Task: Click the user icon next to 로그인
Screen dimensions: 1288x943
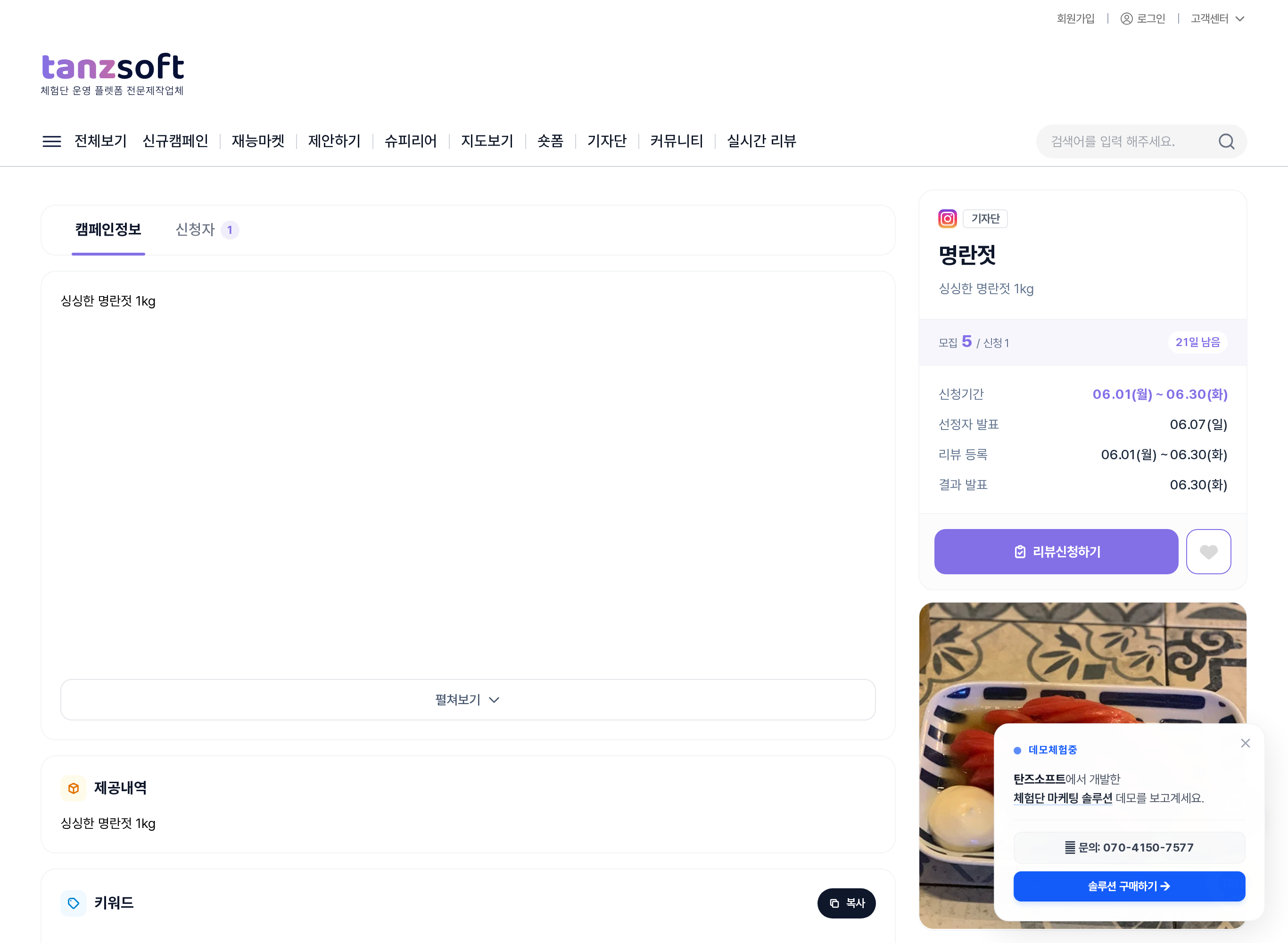Action: [1126, 19]
